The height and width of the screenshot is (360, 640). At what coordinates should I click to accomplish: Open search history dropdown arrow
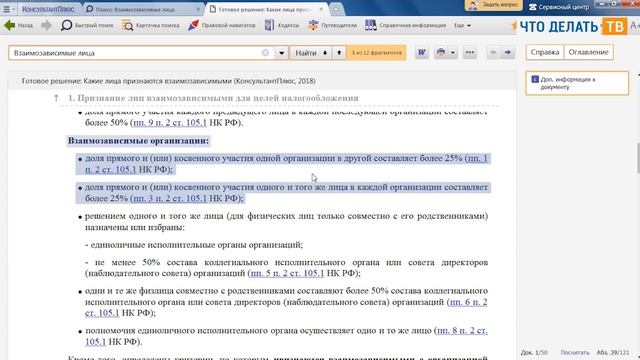[281, 53]
